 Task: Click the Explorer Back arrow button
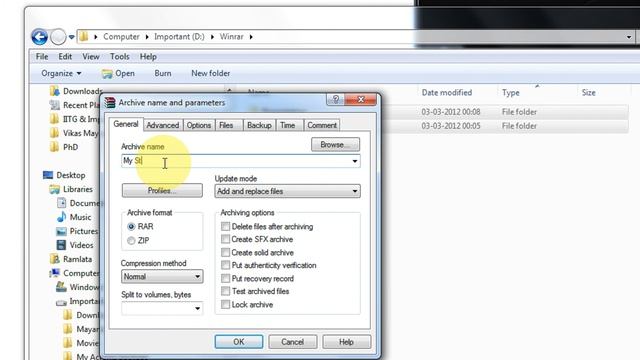point(40,37)
